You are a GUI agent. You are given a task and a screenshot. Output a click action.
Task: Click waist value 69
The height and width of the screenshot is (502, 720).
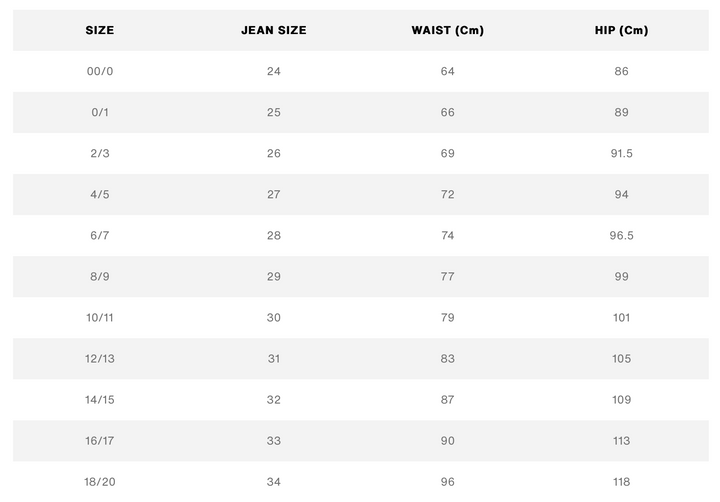tap(448, 153)
